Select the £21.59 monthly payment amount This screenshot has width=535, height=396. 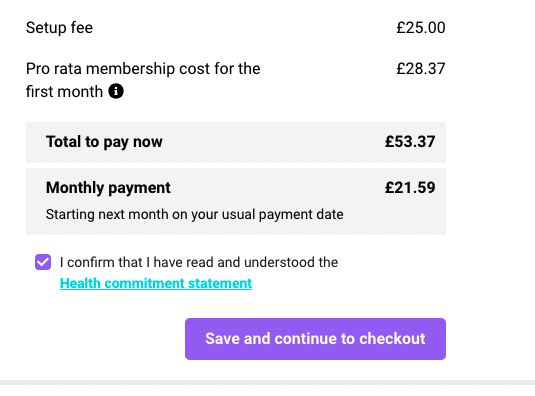(410, 188)
